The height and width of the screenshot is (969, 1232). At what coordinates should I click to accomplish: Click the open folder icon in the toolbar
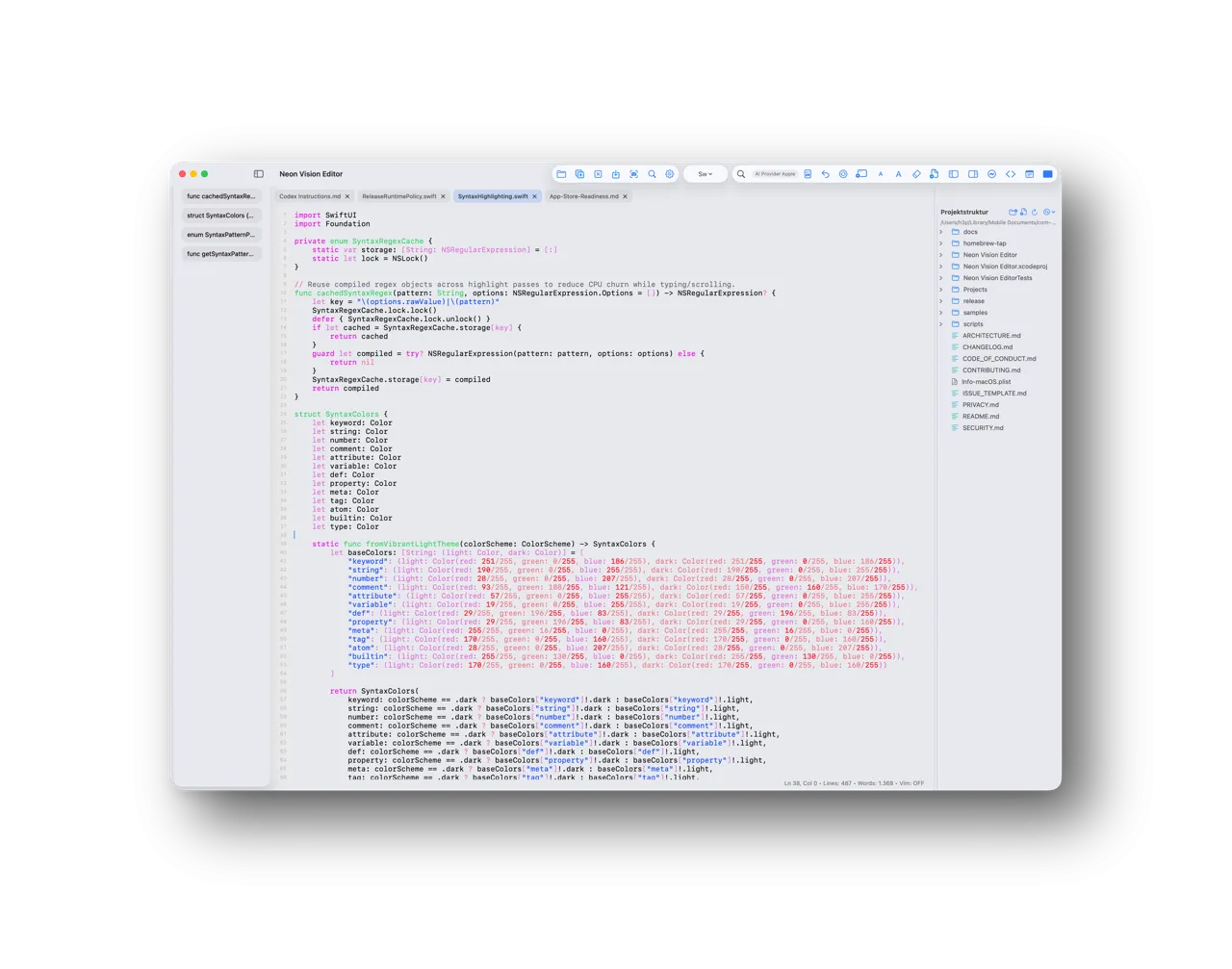pyautogui.click(x=561, y=174)
